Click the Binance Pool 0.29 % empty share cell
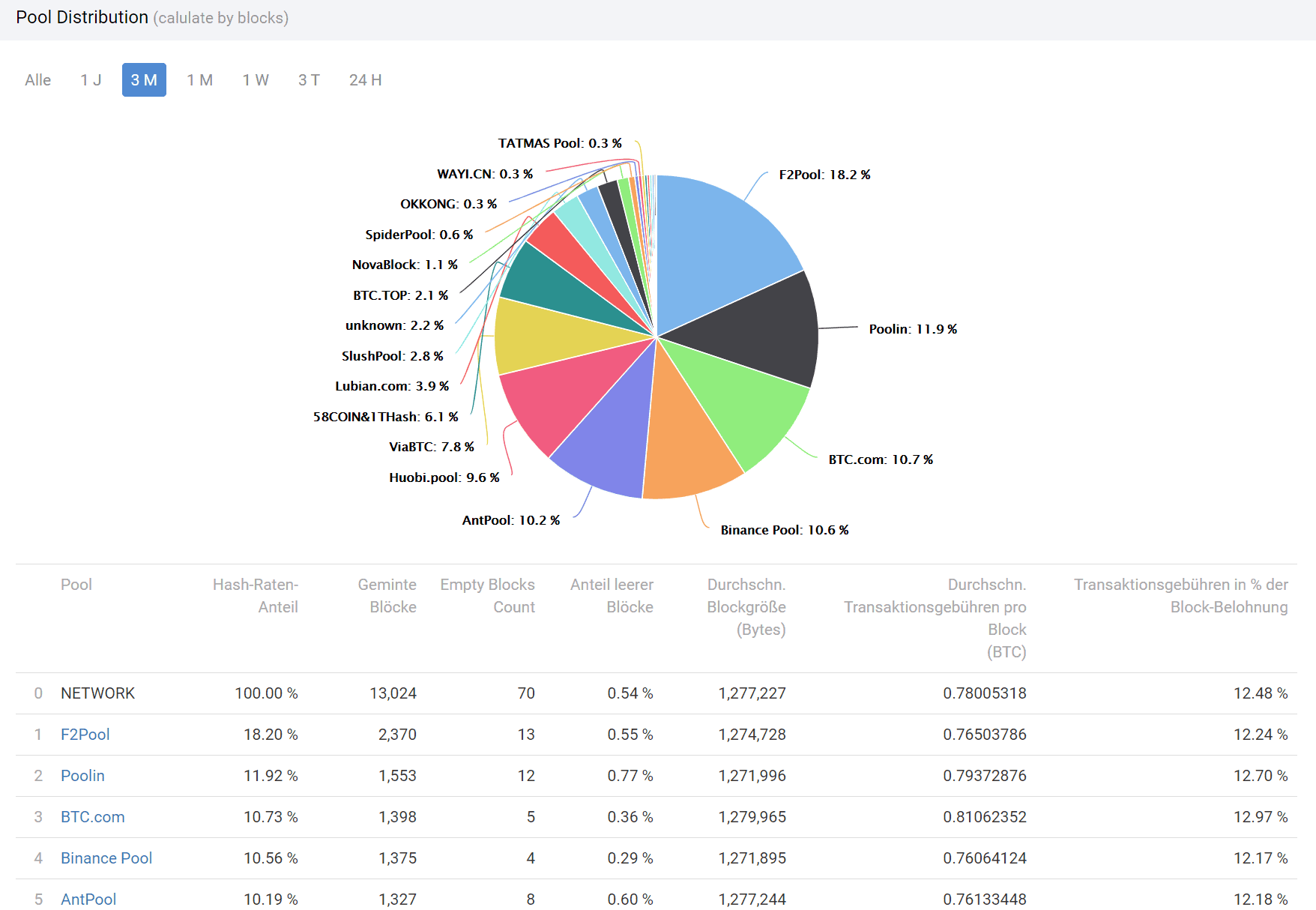The height and width of the screenshot is (910, 1316). tap(630, 858)
